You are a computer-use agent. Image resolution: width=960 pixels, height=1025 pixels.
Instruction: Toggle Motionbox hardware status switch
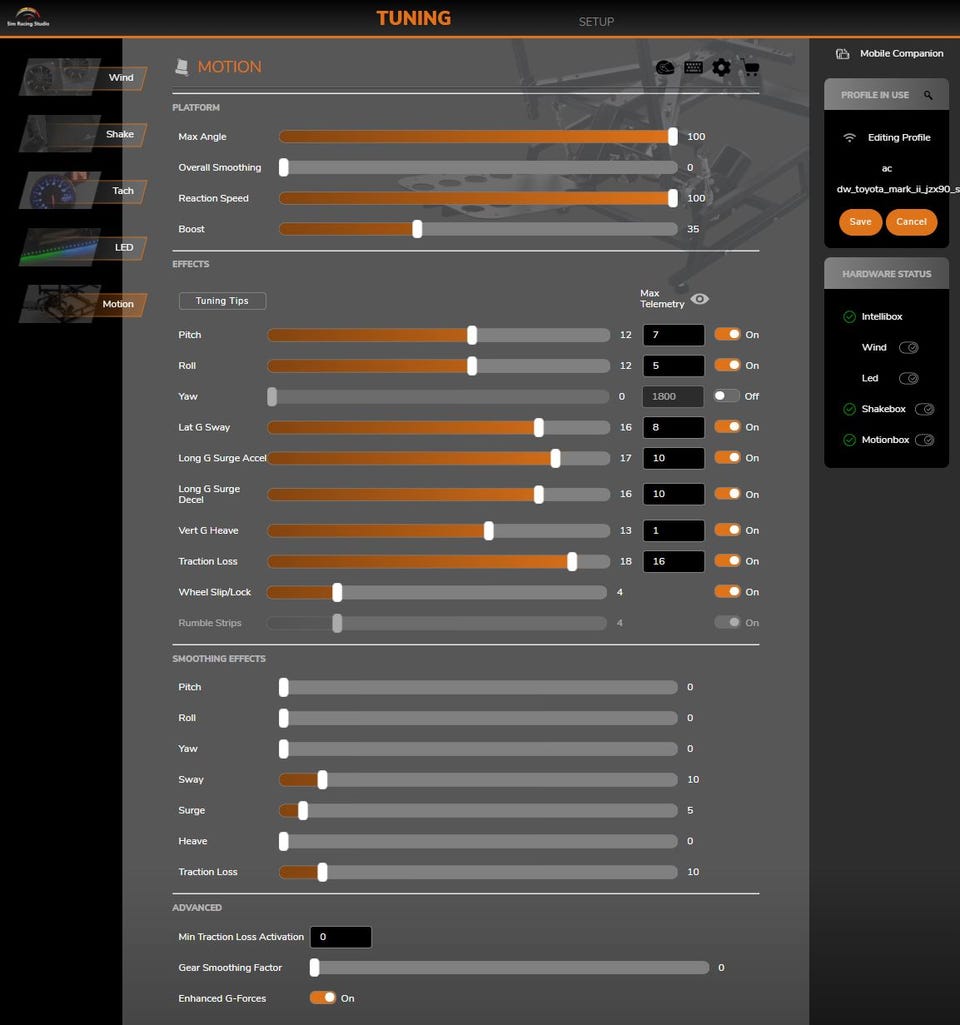(925, 440)
